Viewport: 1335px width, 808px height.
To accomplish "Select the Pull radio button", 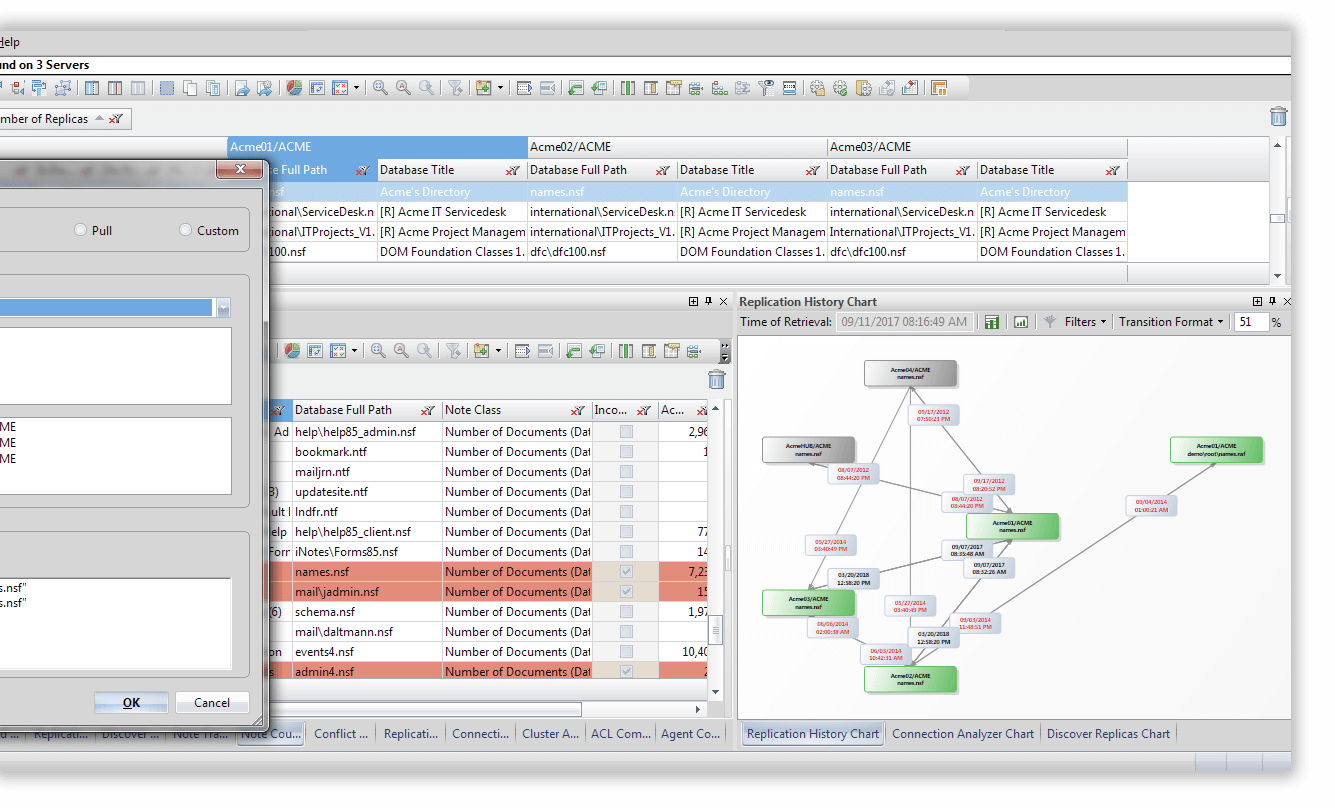I will point(81,230).
